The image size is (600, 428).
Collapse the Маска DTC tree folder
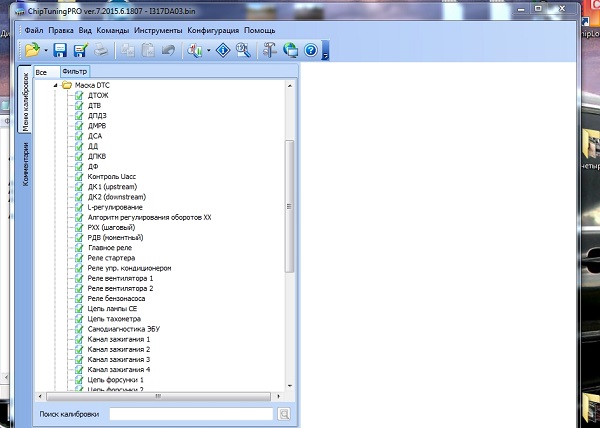(x=55, y=85)
